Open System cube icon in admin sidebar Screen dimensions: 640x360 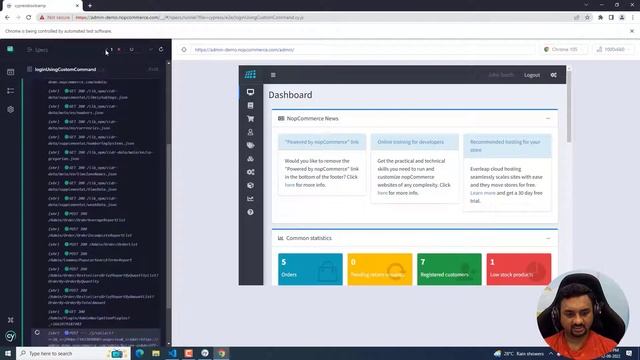pos(250,185)
